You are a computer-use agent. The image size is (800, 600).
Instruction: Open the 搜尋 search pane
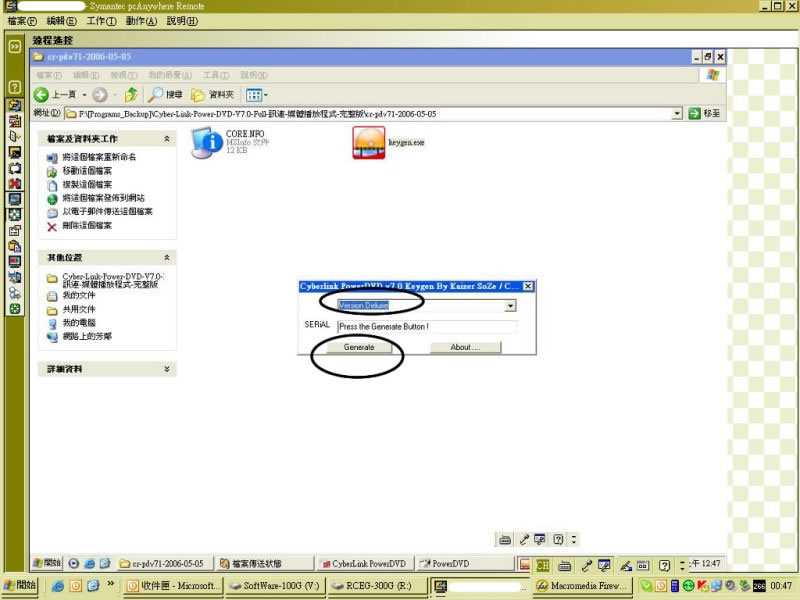tap(165, 94)
